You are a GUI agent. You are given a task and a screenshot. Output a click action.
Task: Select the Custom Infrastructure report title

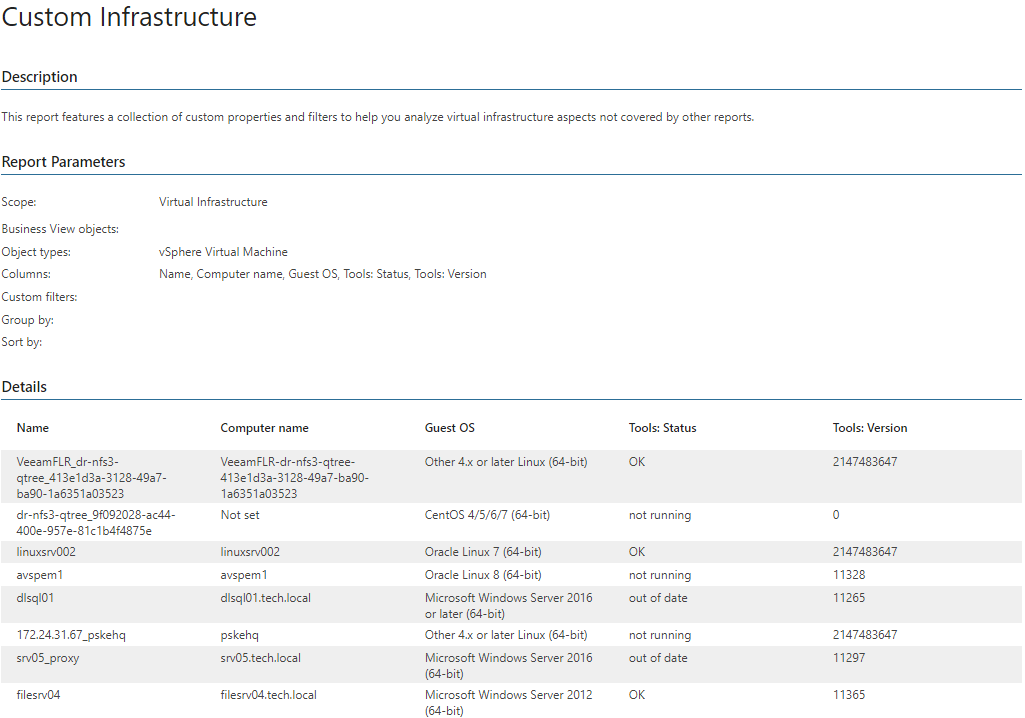tap(129, 16)
